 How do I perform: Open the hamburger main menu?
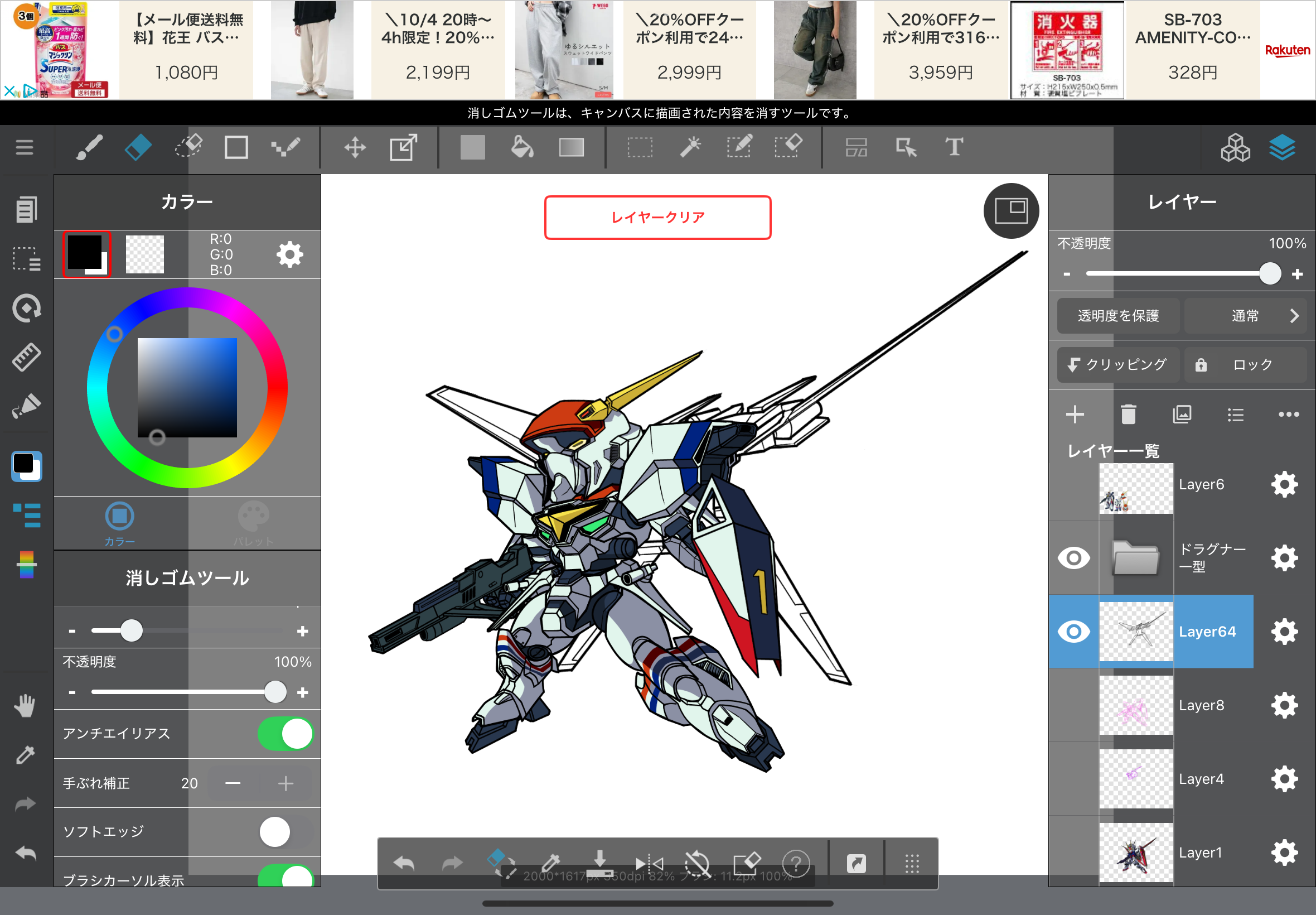(x=24, y=147)
